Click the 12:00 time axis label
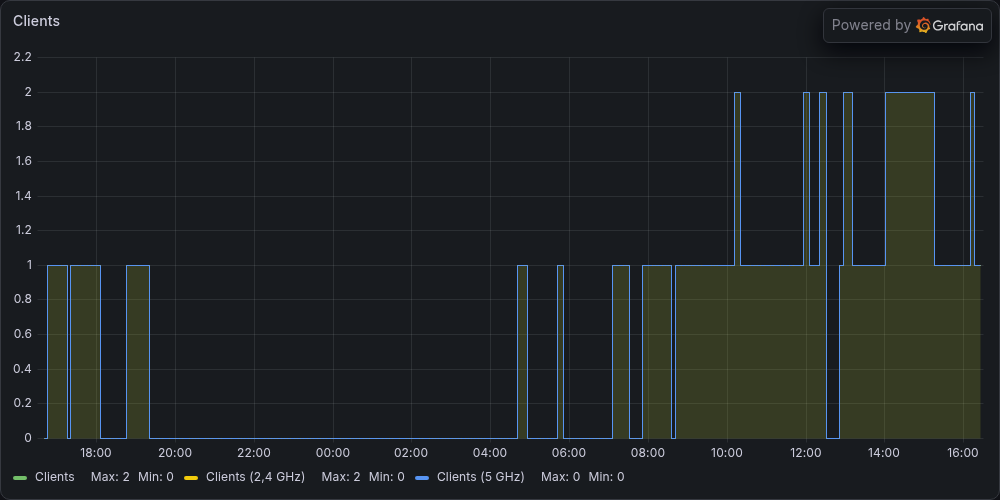Image resolution: width=1000 pixels, height=500 pixels. coord(805,453)
